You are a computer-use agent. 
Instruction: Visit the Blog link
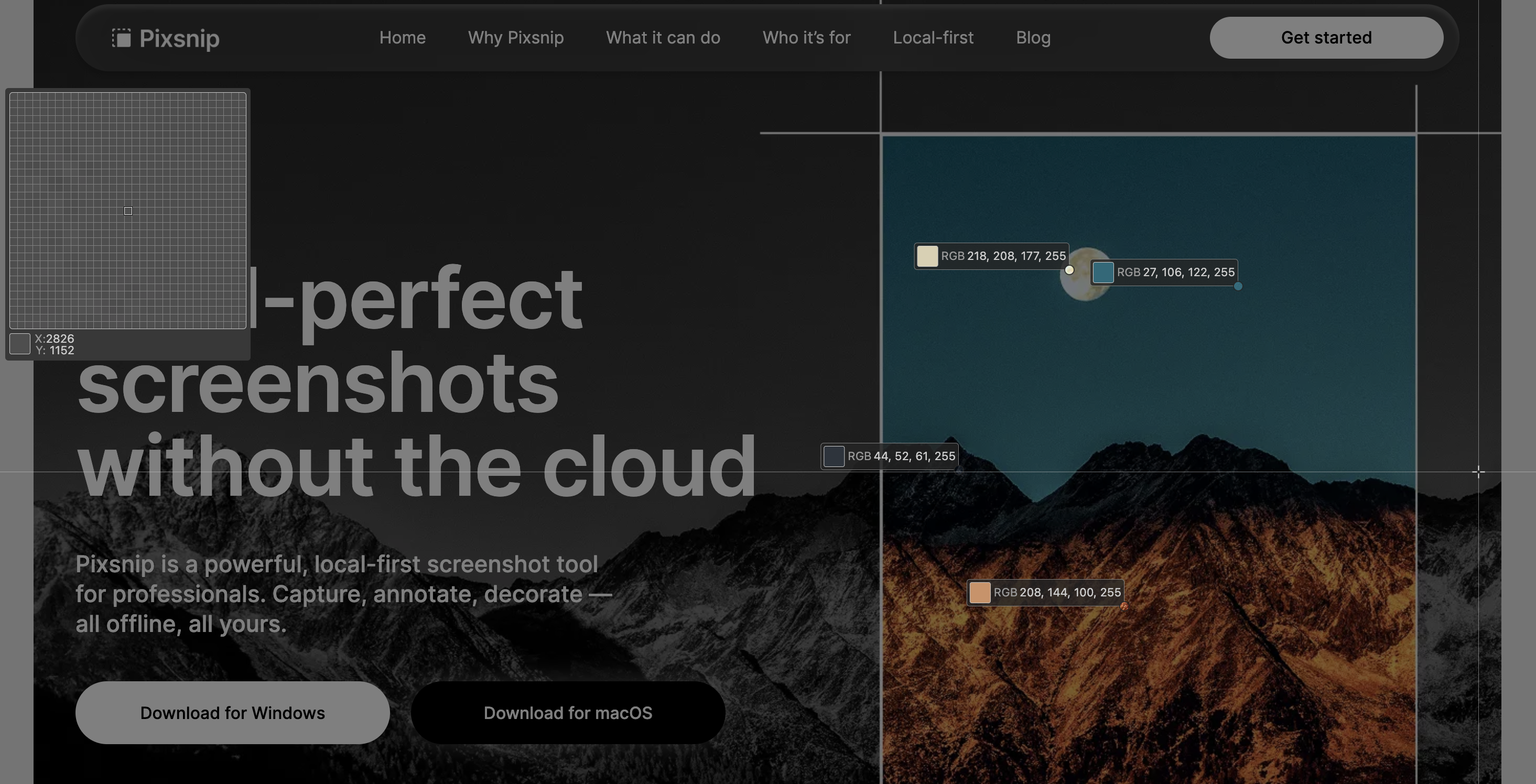1033,38
